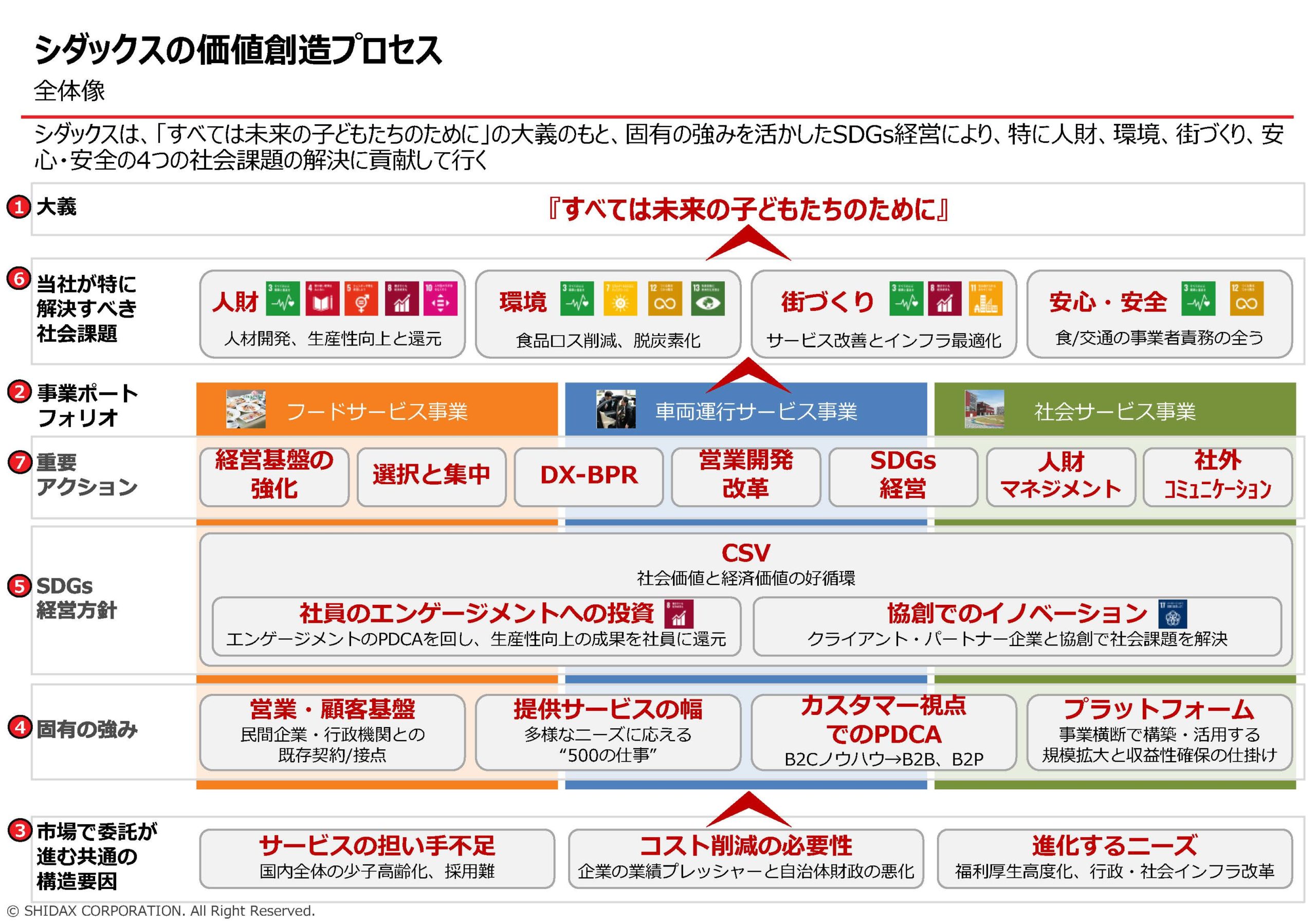
Task: Click the 環境 heading
Action: click(x=523, y=301)
